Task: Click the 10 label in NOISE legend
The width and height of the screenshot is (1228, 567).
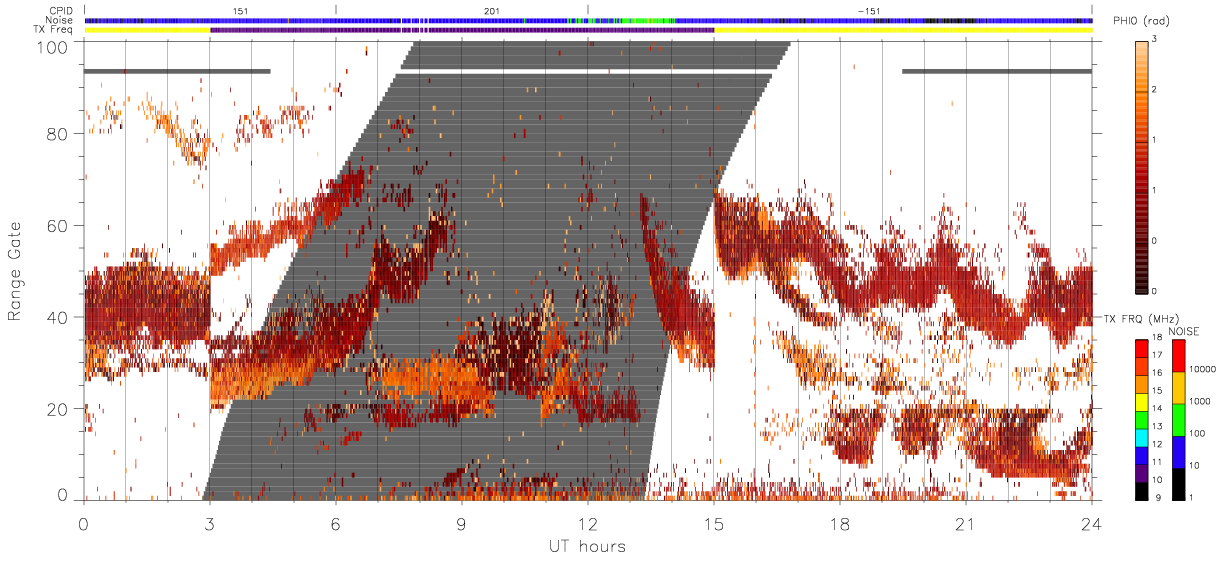Action: (x=1194, y=465)
